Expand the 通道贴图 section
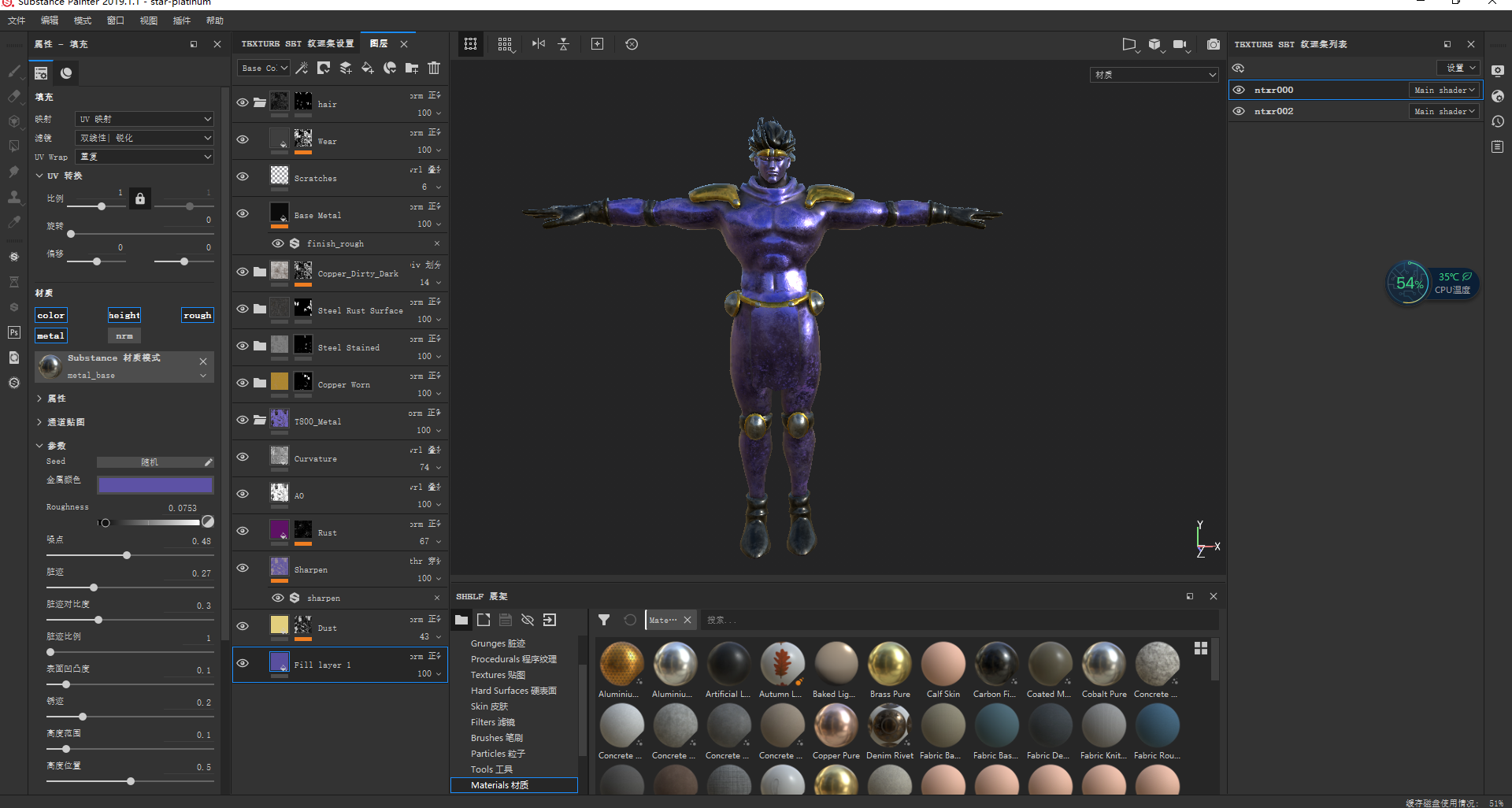1512x808 pixels. coord(39,422)
